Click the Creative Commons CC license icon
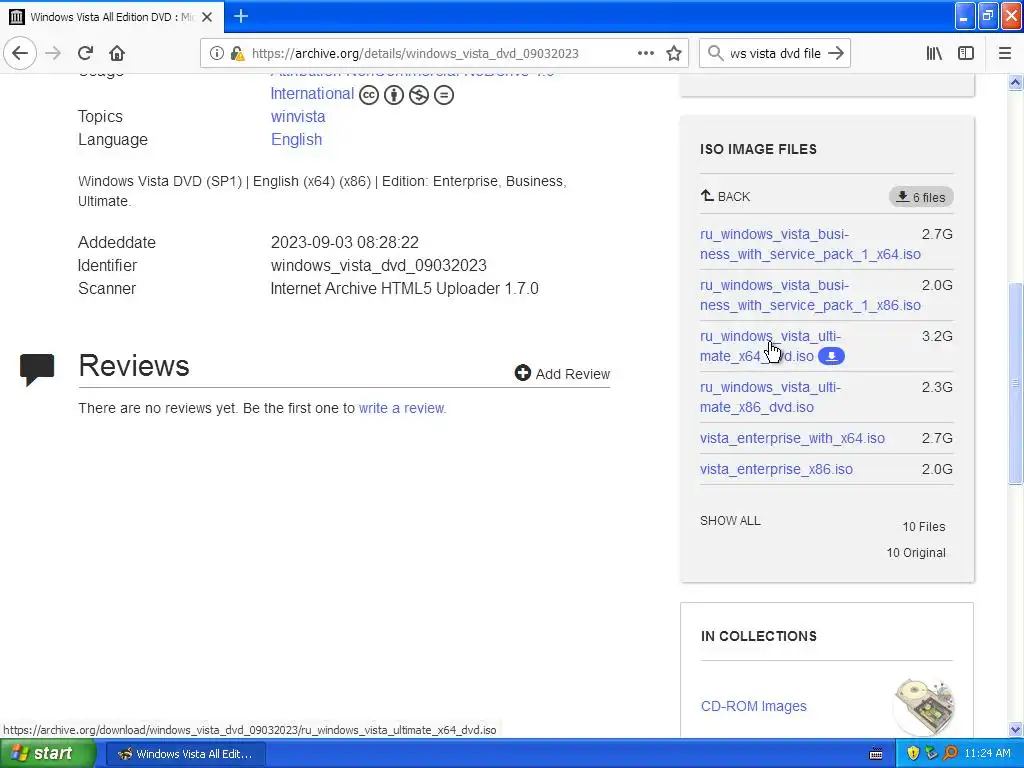The width and height of the screenshot is (1024, 768). pos(369,95)
